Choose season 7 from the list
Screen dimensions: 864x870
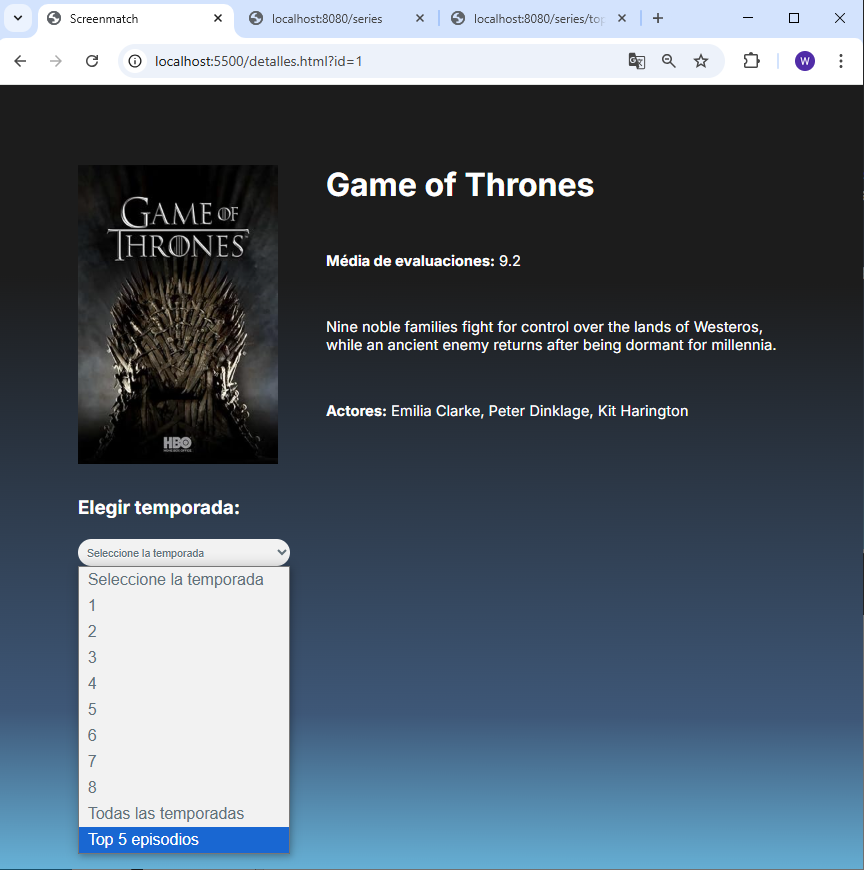click(x=184, y=761)
